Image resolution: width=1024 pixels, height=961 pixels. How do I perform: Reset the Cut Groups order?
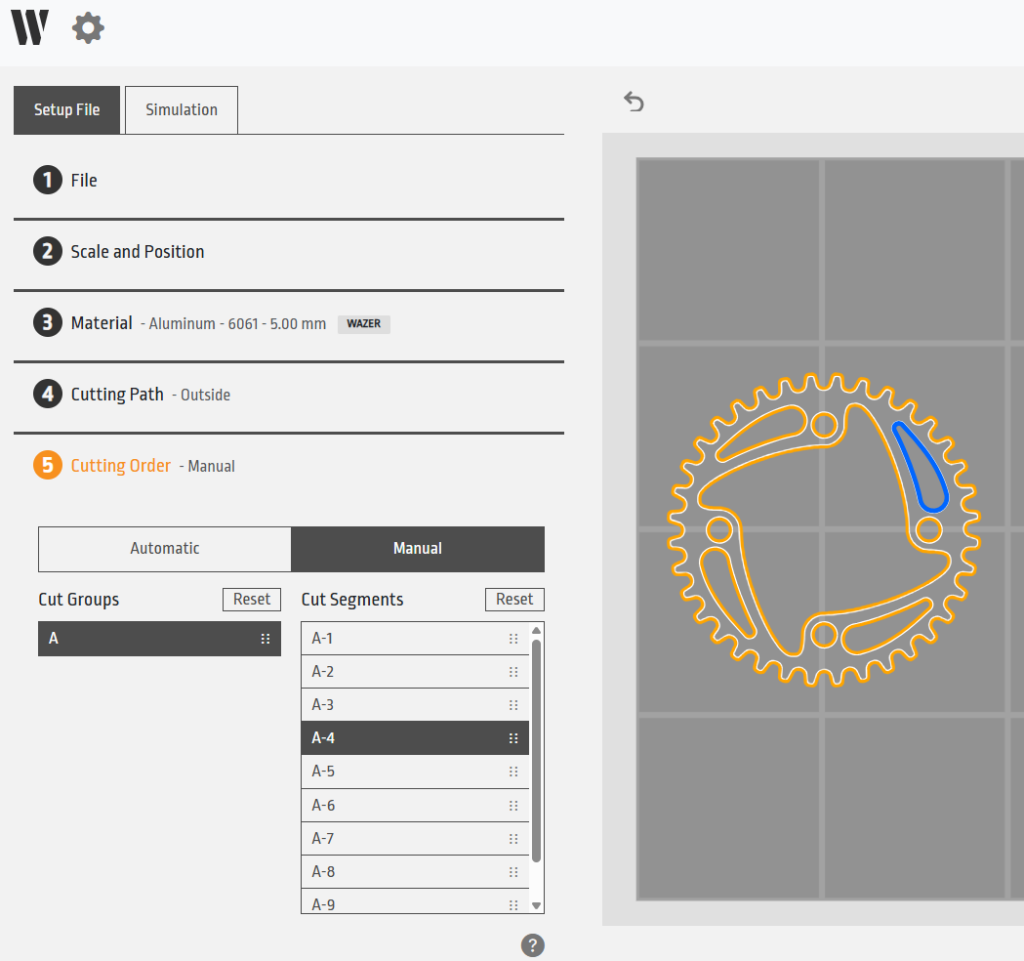(x=251, y=599)
